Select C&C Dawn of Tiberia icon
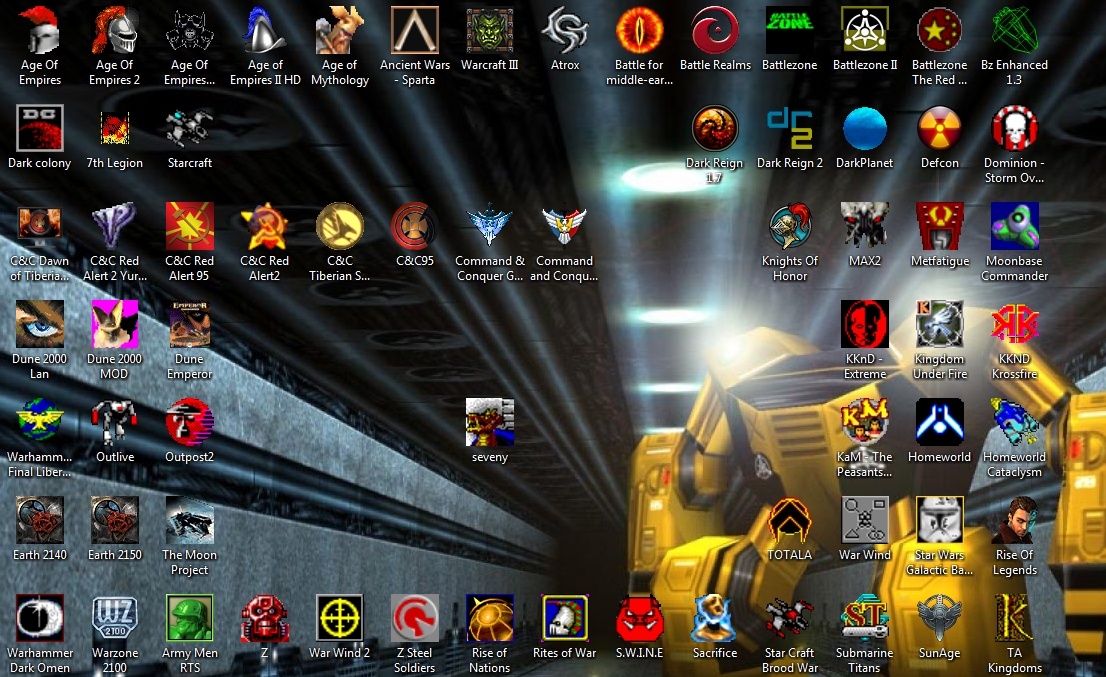The width and height of the screenshot is (1106, 677). point(40,226)
